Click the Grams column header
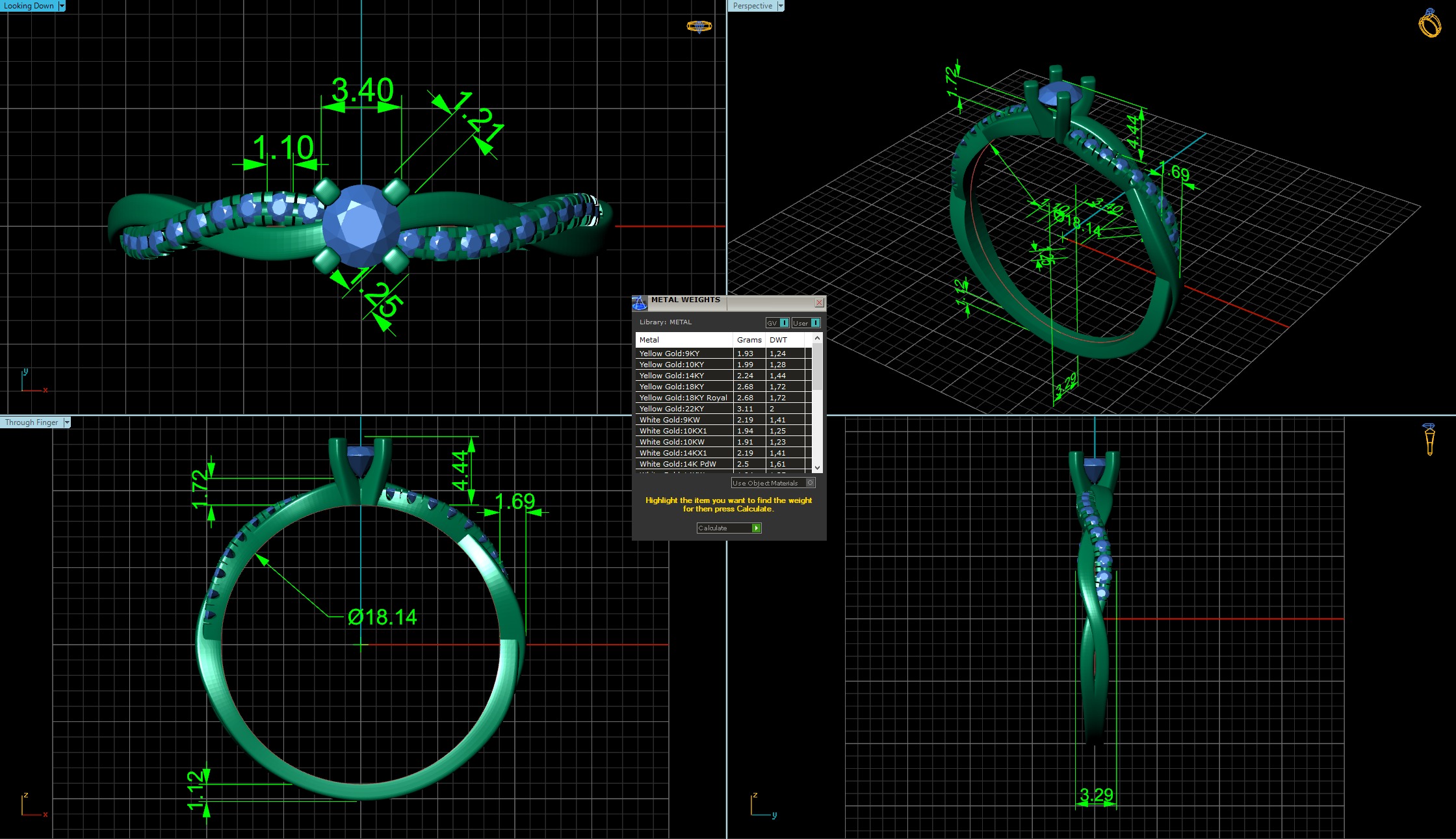 tap(749, 340)
